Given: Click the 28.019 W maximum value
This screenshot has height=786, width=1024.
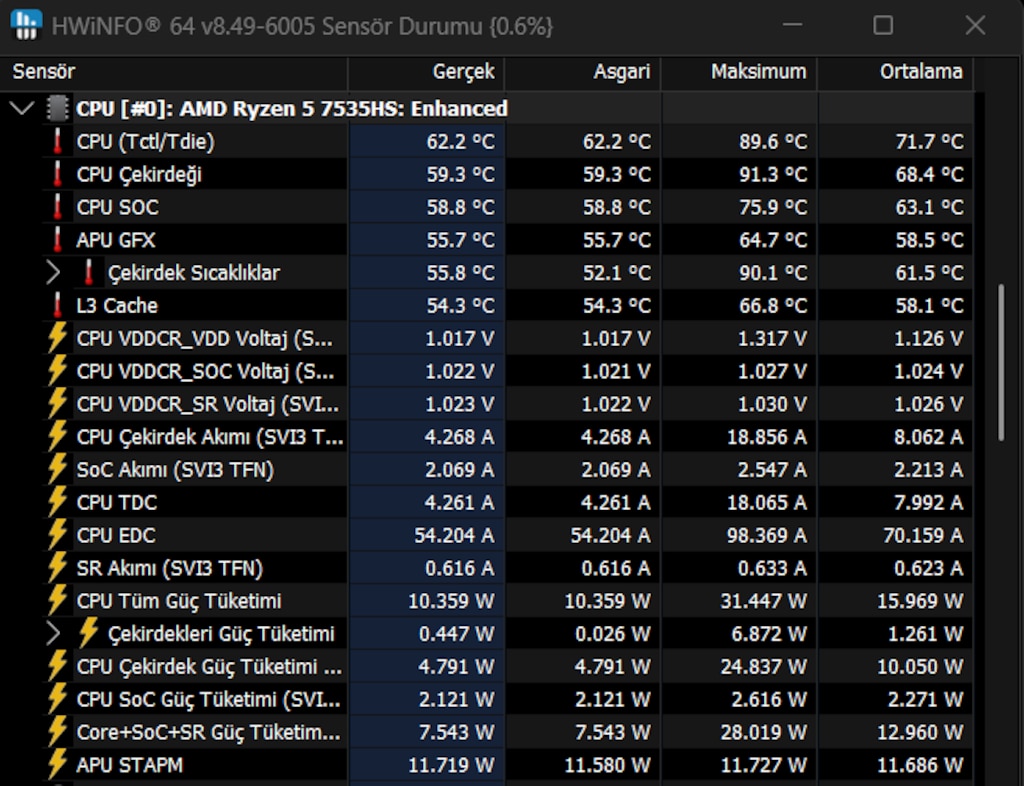Looking at the screenshot, I should coord(763,732).
